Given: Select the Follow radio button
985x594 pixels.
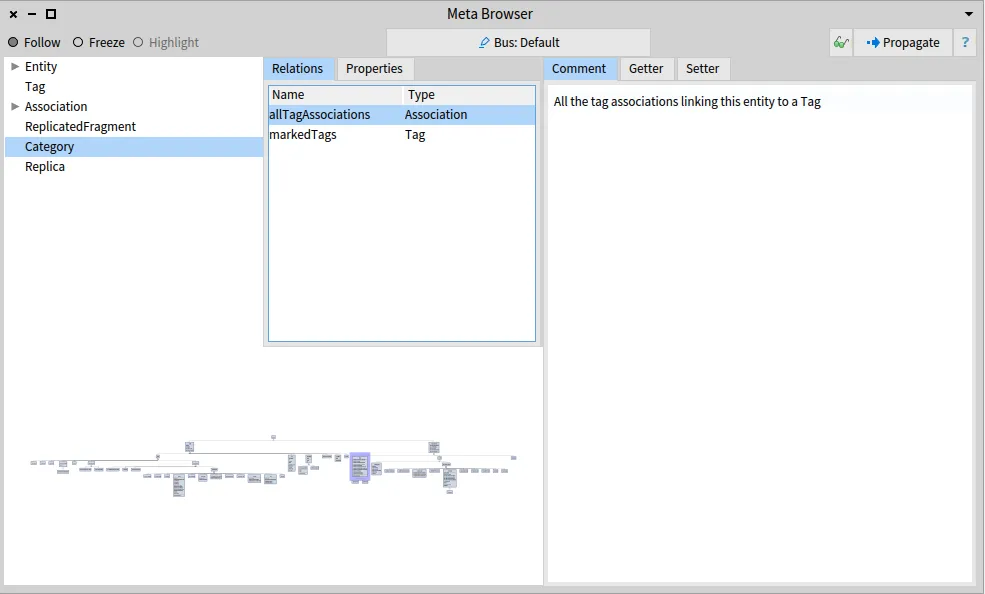Looking at the screenshot, I should point(13,43).
